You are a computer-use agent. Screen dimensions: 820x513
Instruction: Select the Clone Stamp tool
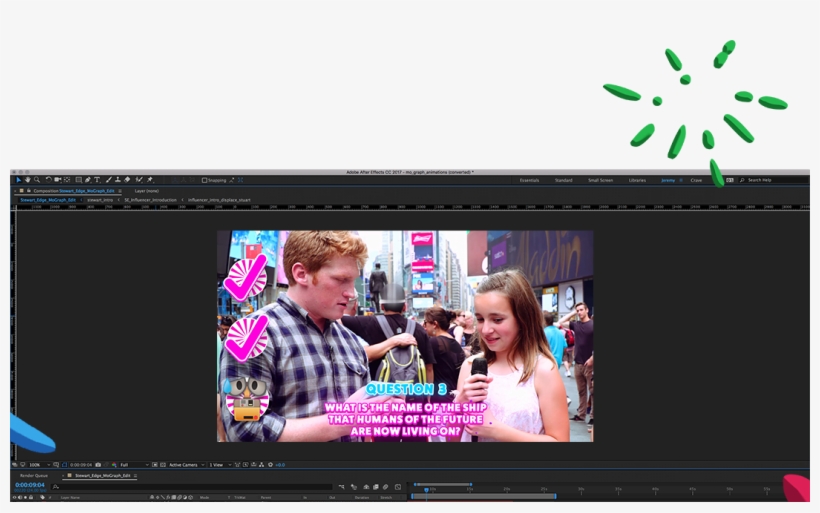pyautogui.click(x=118, y=180)
